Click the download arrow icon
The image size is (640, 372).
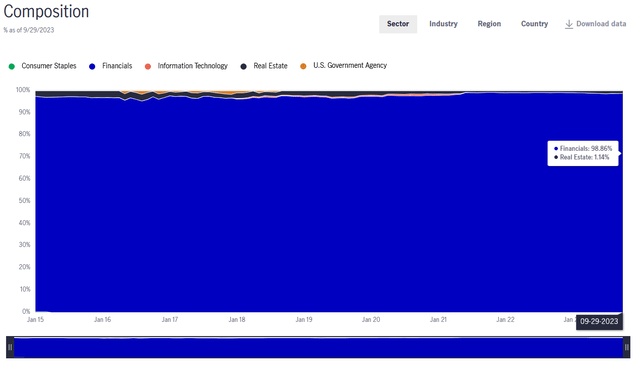point(569,24)
